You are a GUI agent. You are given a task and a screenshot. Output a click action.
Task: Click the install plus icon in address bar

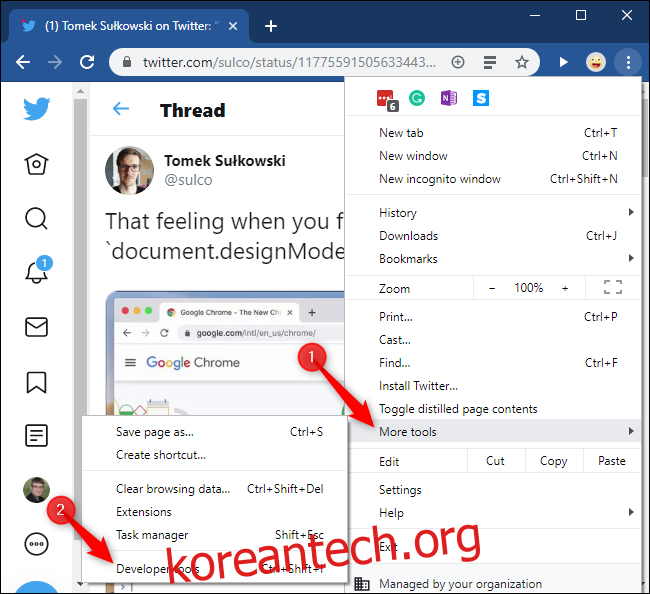(458, 62)
